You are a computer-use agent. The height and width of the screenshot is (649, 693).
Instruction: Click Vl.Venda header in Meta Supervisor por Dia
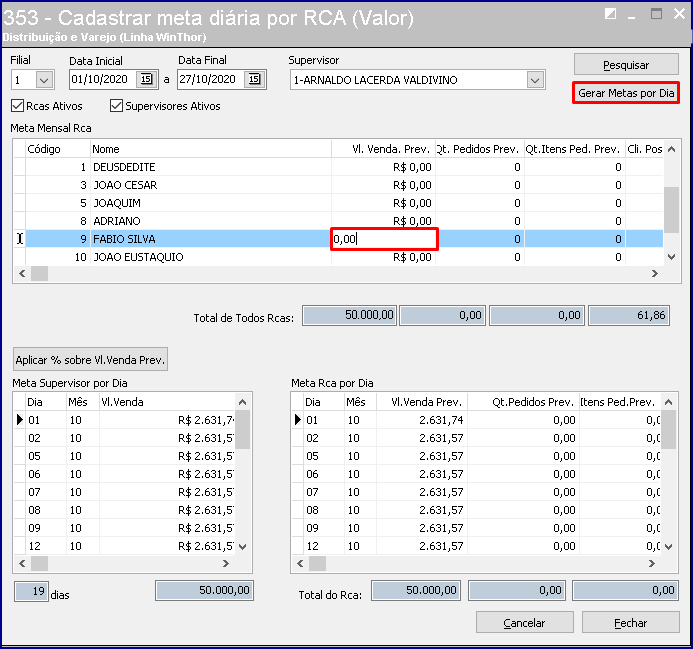coord(168,402)
